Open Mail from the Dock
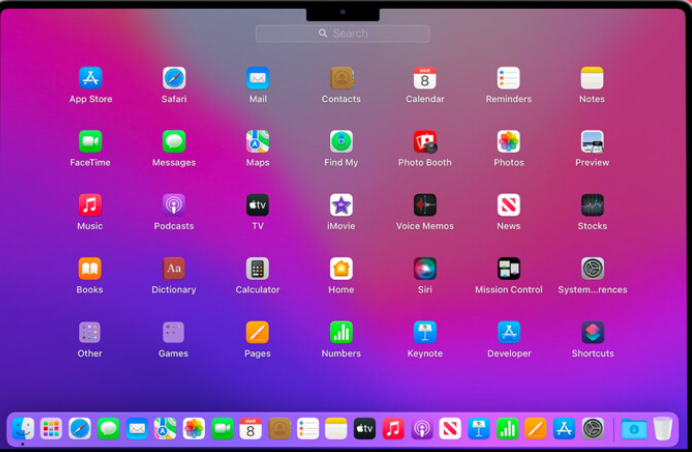This screenshot has height=452, width=692. pos(137,429)
